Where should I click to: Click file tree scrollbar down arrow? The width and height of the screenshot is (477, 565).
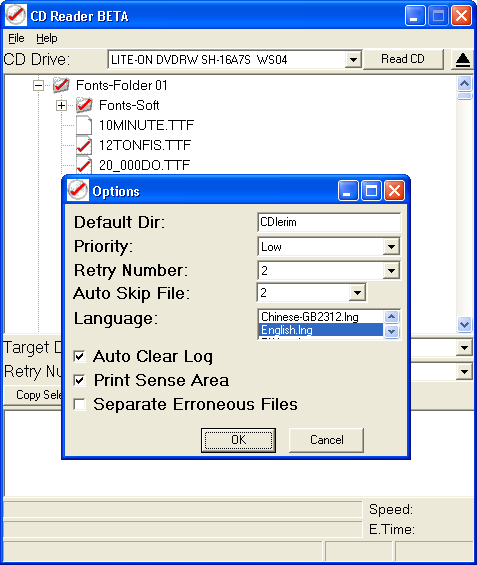pos(464,324)
